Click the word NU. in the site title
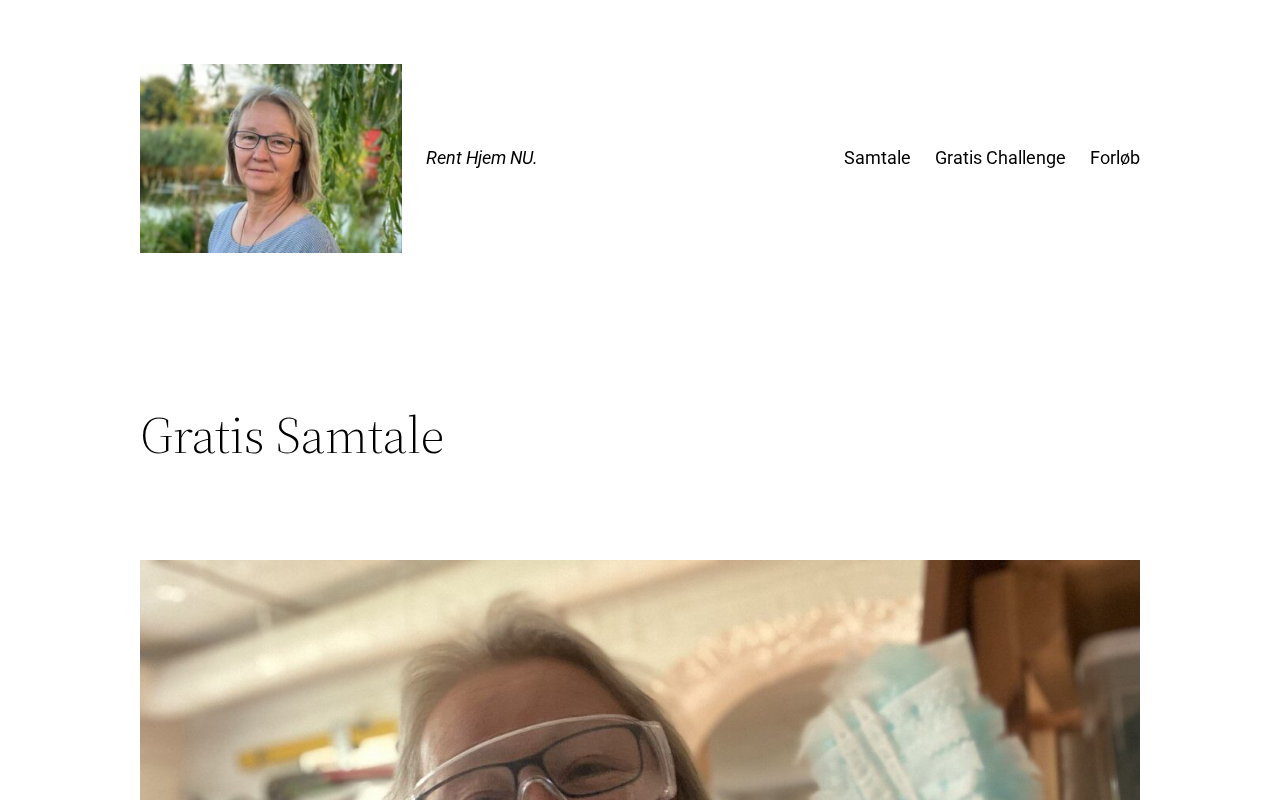 pos(523,158)
